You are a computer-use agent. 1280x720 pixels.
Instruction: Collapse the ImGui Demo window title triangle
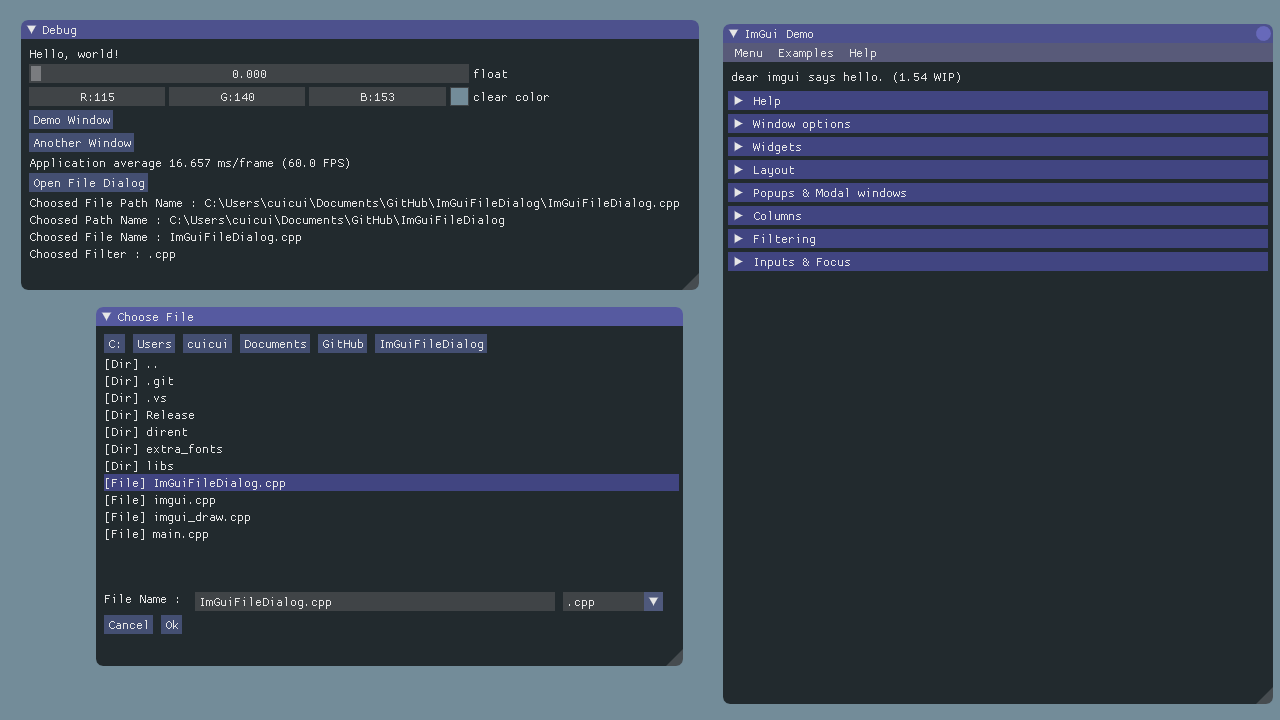click(x=734, y=34)
